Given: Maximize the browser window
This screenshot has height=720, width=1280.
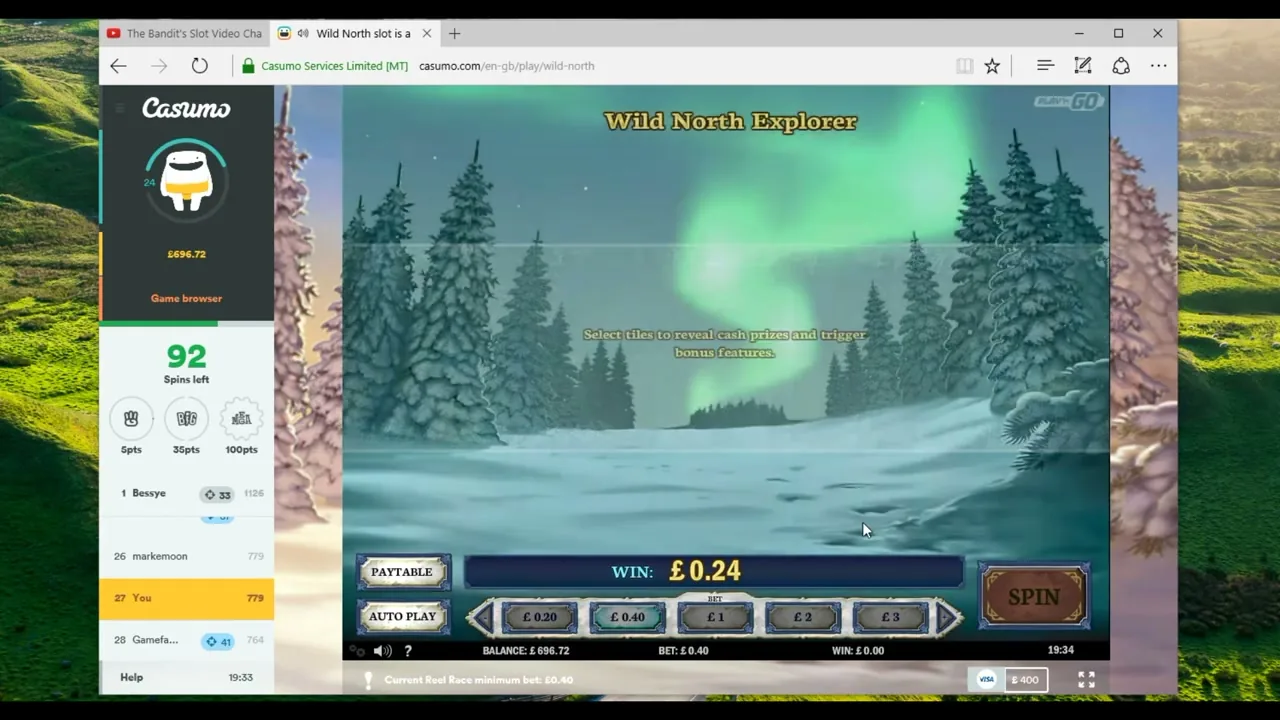Looking at the screenshot, I should (1118, 33).
